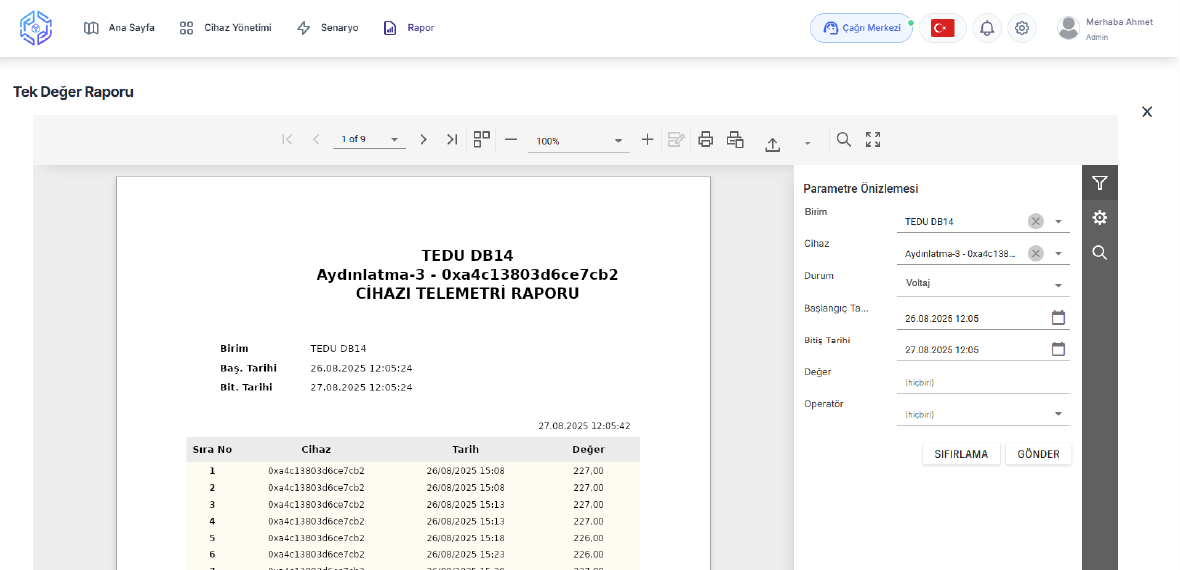Open the filter parameters side tab
This screenshot has width=1180, height=570.
(x=1100, y=183)
